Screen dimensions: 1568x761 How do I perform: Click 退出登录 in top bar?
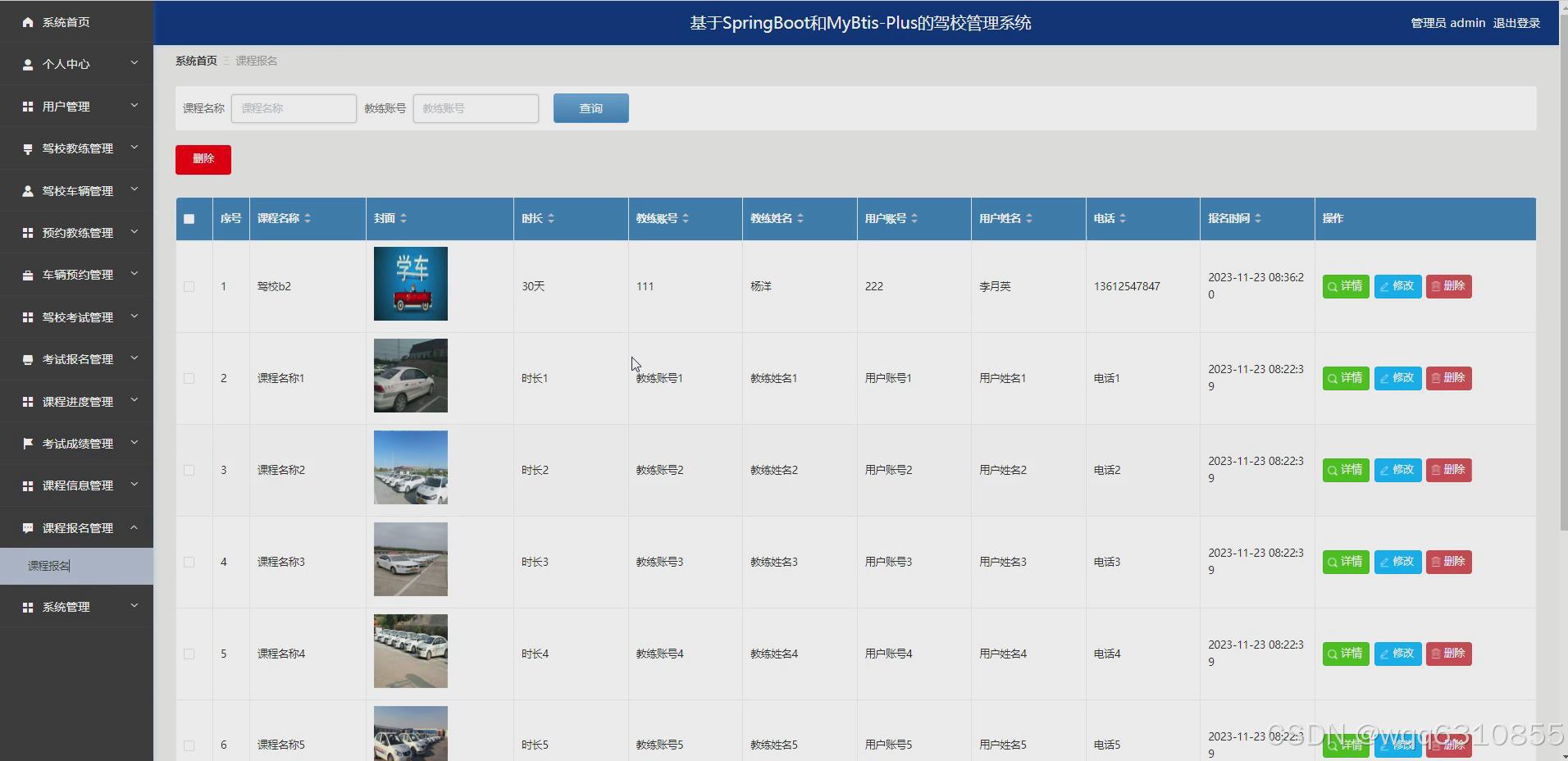click(1516, 23)
